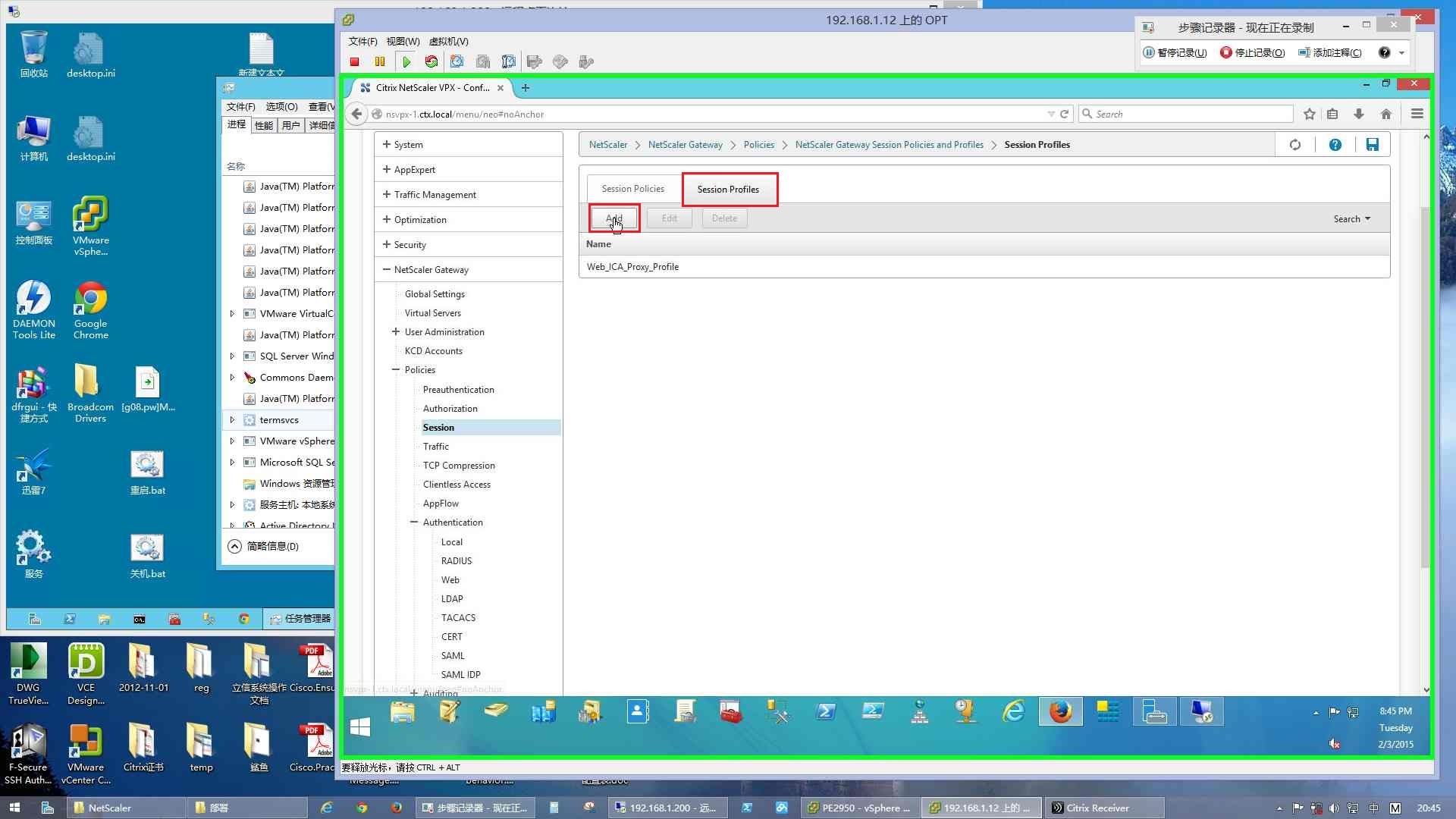
Task: Open the NetScaler help icon
Action: (1335, 145)
